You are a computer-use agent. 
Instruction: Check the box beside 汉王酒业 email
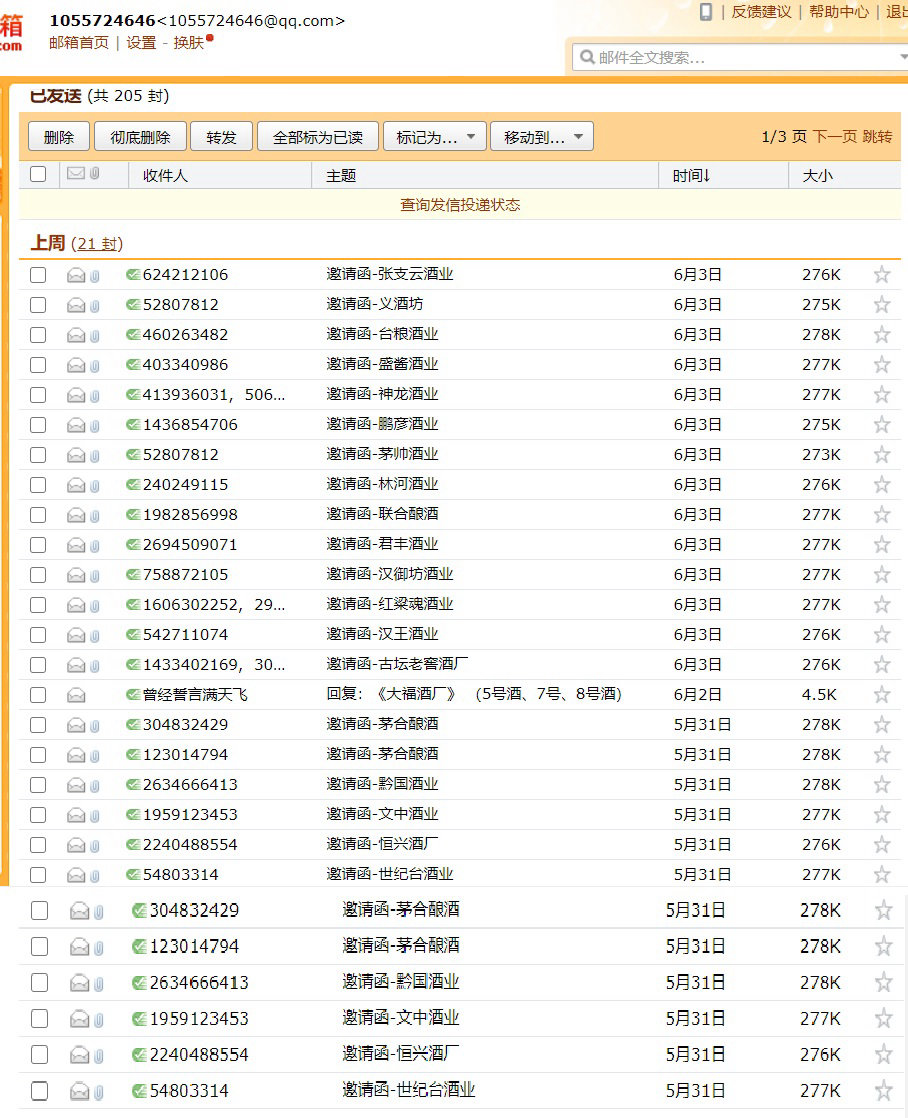38,635
